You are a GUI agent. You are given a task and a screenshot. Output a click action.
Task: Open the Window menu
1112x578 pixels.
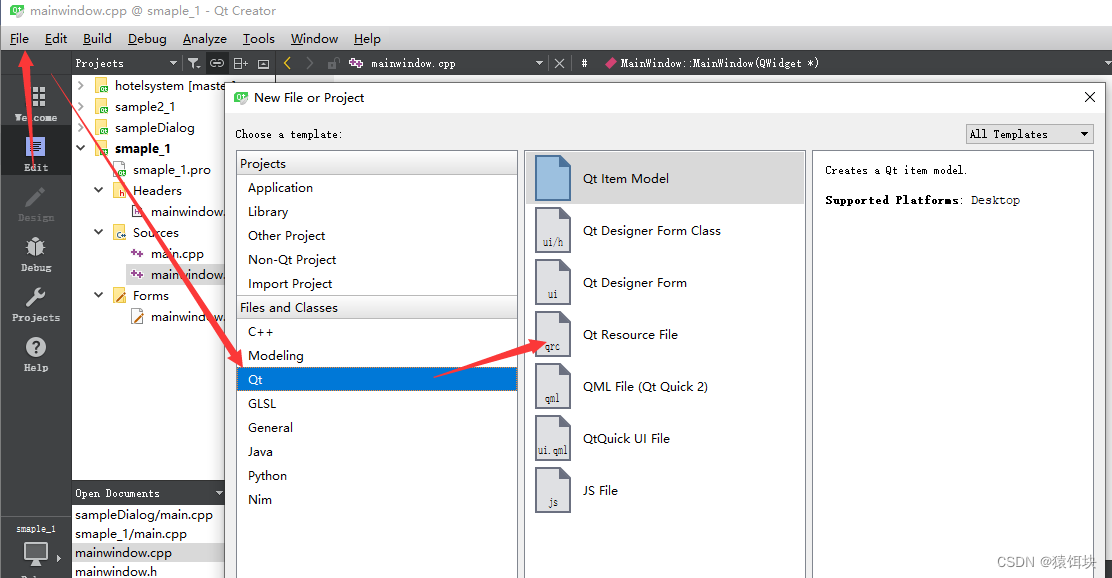(314, 38)
